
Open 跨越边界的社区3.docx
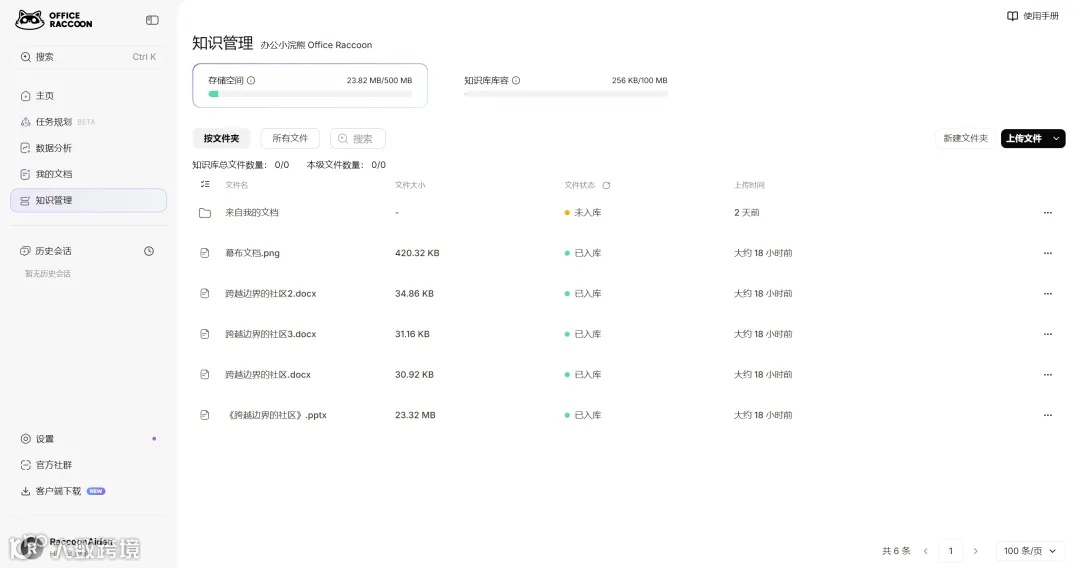click(271, 334)
